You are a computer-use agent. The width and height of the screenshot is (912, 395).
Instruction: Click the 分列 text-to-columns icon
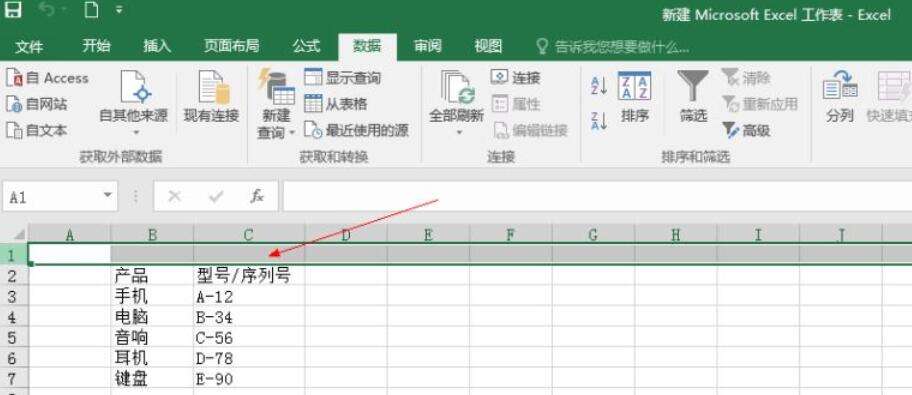(x=840, y=97)
